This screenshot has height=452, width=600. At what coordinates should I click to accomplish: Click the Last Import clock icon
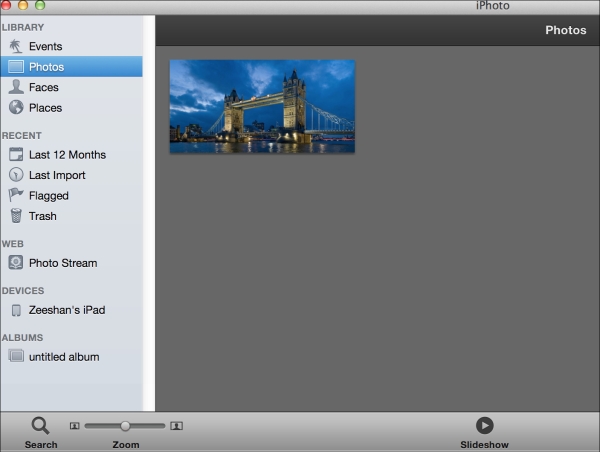pos(16,175)
